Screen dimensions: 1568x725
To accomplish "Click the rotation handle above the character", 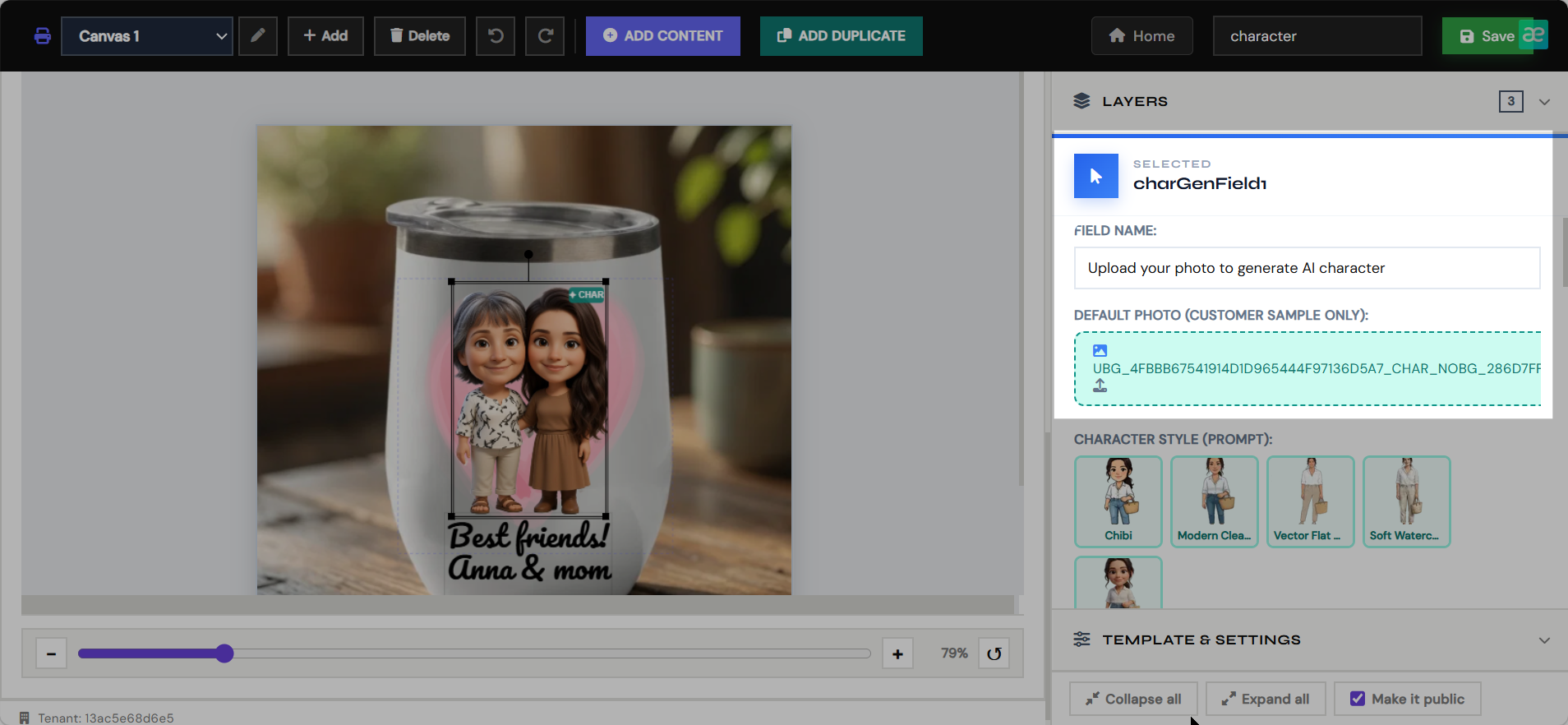I will coord(528,254).
